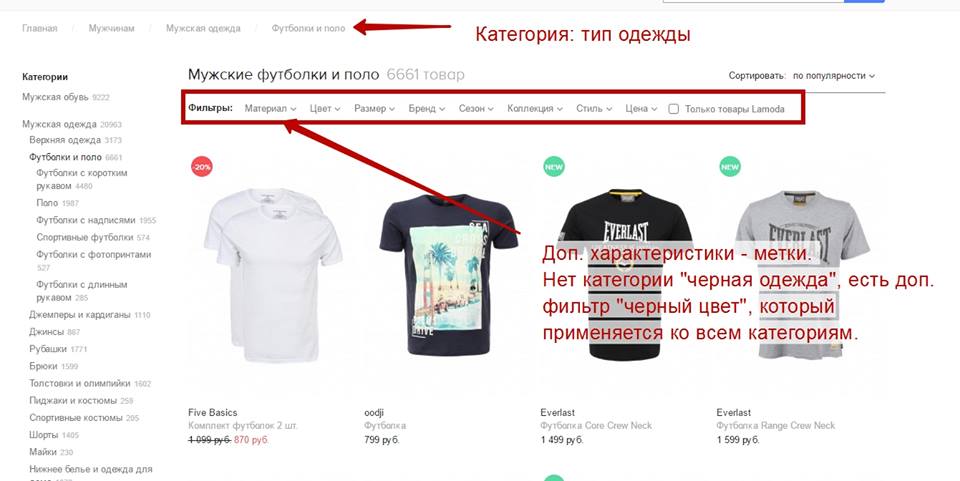Select 'Поло' subcategory in sidebar
Image resolution: width=960 pixels, height=481 pixels.
point(47,203)
